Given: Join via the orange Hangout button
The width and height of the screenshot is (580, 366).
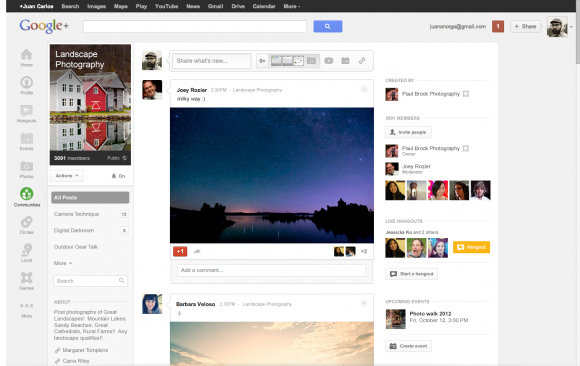Looking at the screenshot, I should coord(471,247).
